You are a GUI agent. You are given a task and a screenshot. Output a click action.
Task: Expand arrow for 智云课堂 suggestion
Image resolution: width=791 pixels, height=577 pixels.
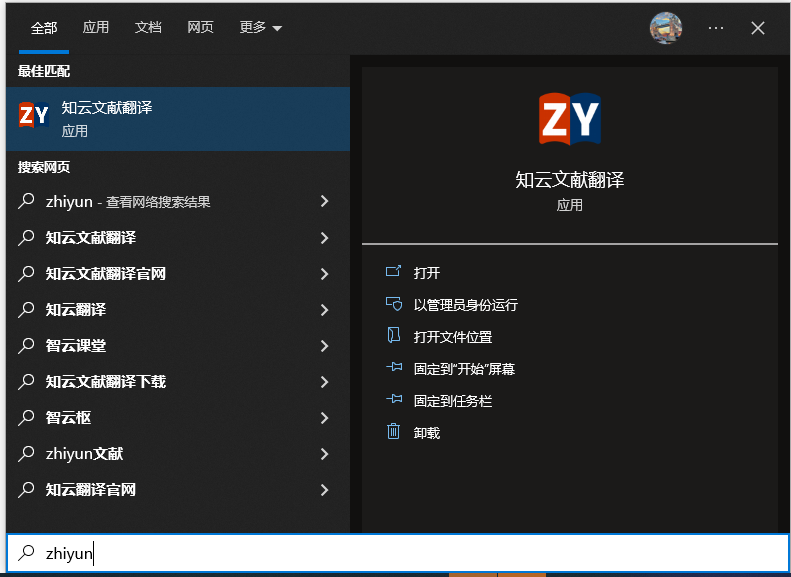tap(325, 346)
